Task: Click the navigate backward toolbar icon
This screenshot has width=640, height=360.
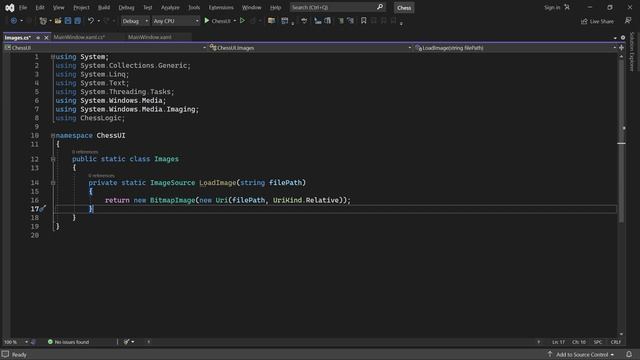Action: pyautogui.click(x=13, y=21)
